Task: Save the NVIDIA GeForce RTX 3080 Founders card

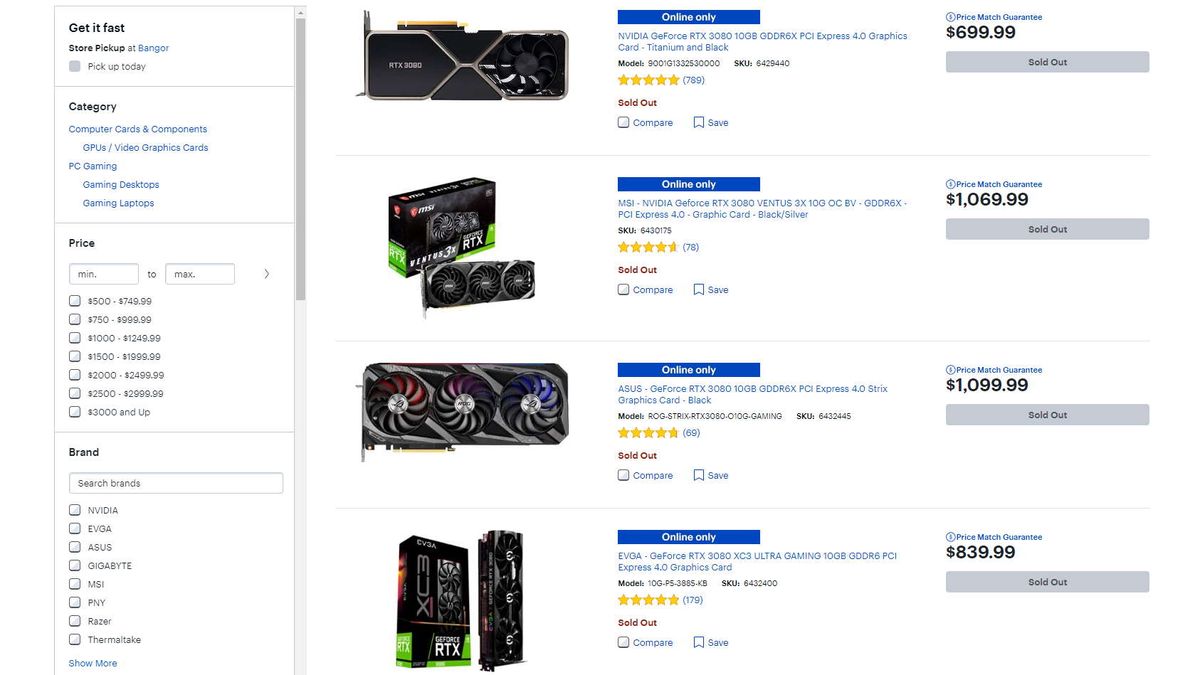Action: [710, 122]
